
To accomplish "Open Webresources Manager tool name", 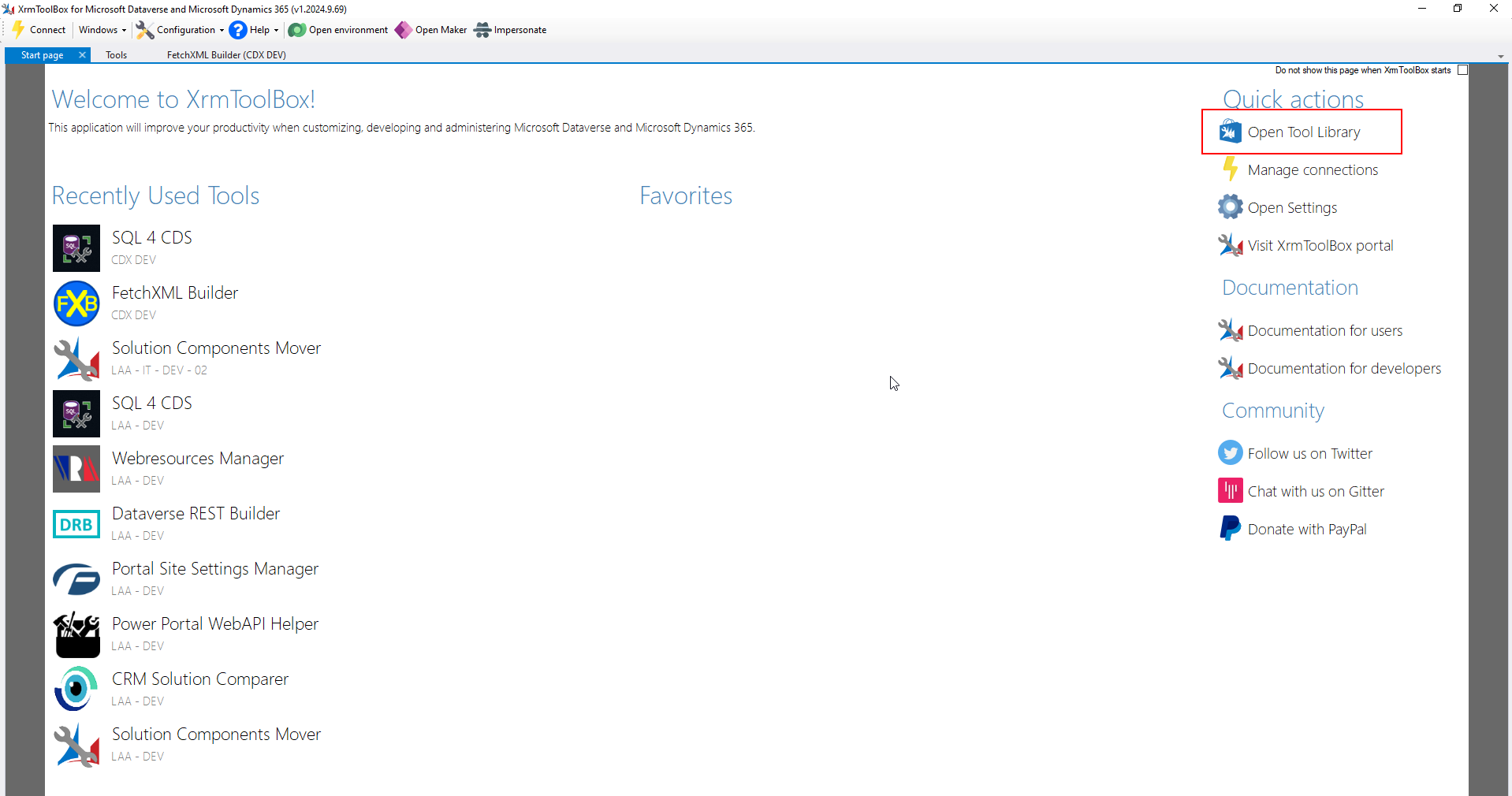I will [198, 459].
